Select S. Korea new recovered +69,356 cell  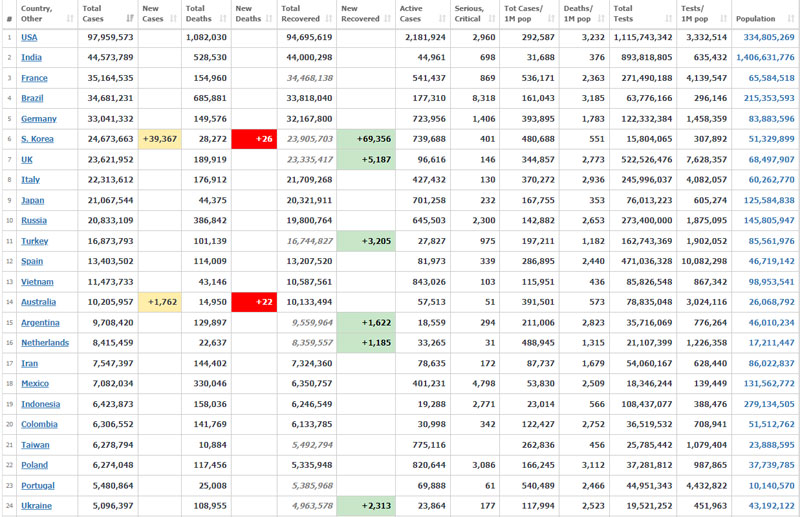click(366, 139)
